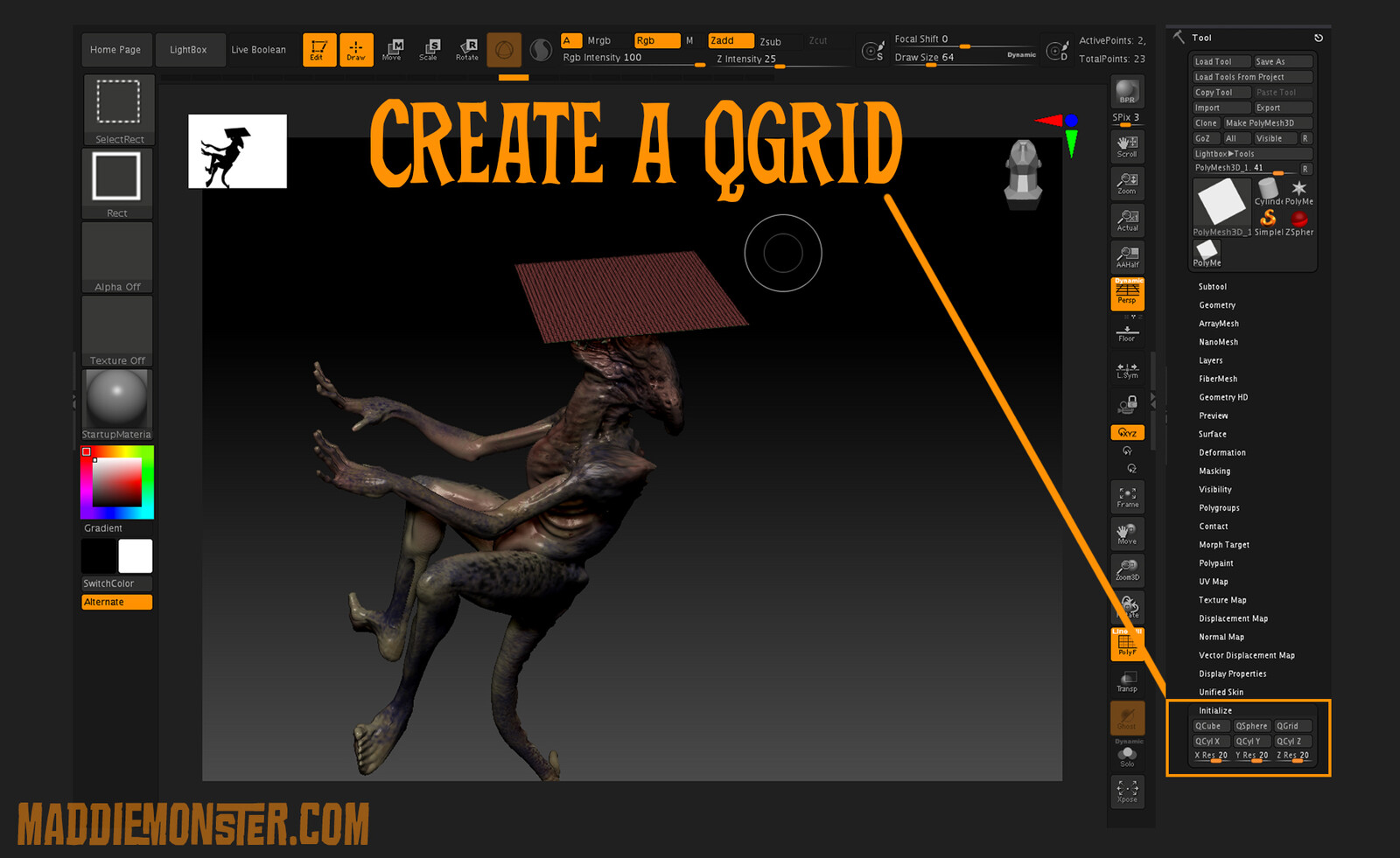Open the Home Page tab
The image size is (1400, 858).
[115, 50]
